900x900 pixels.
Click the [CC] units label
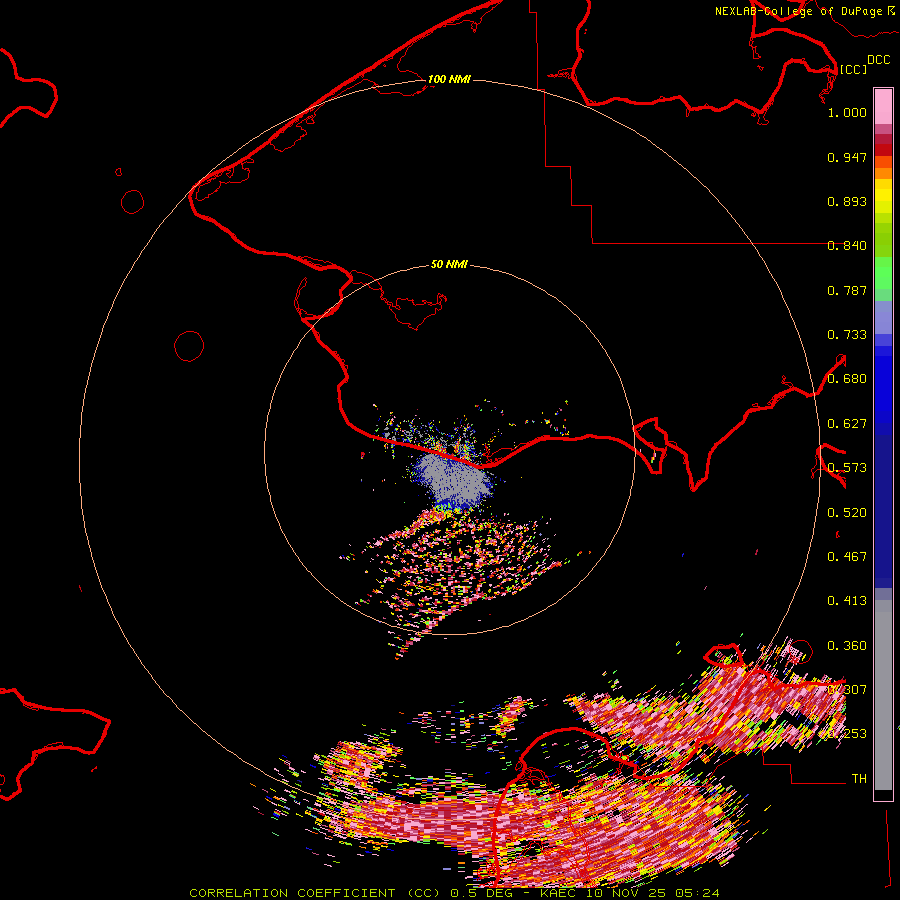pyautogui.click(x=853, y=69)
